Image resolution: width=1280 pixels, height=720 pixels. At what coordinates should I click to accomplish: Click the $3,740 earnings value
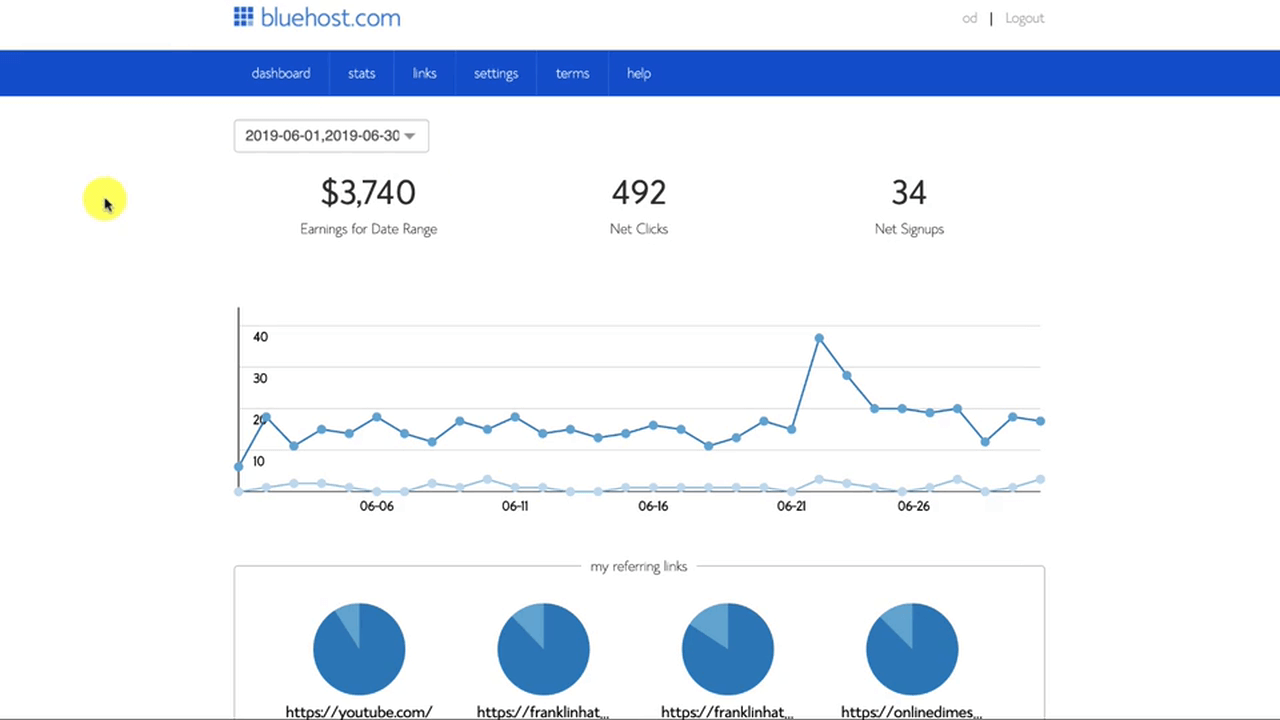click(x=368, y=192)
